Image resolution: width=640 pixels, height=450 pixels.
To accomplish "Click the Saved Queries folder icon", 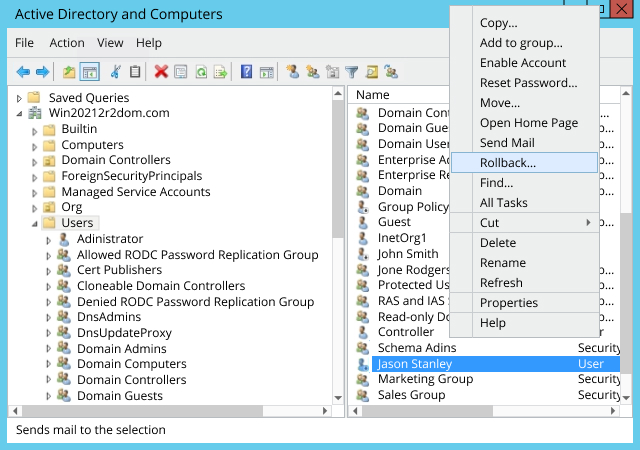I will pyautogui.click(x=34, y=98).
